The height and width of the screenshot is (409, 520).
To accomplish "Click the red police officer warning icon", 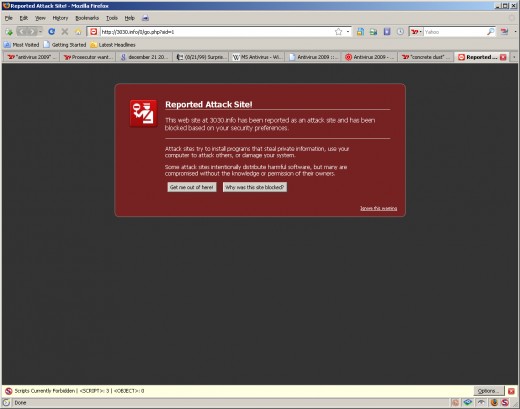I will 144,113.
